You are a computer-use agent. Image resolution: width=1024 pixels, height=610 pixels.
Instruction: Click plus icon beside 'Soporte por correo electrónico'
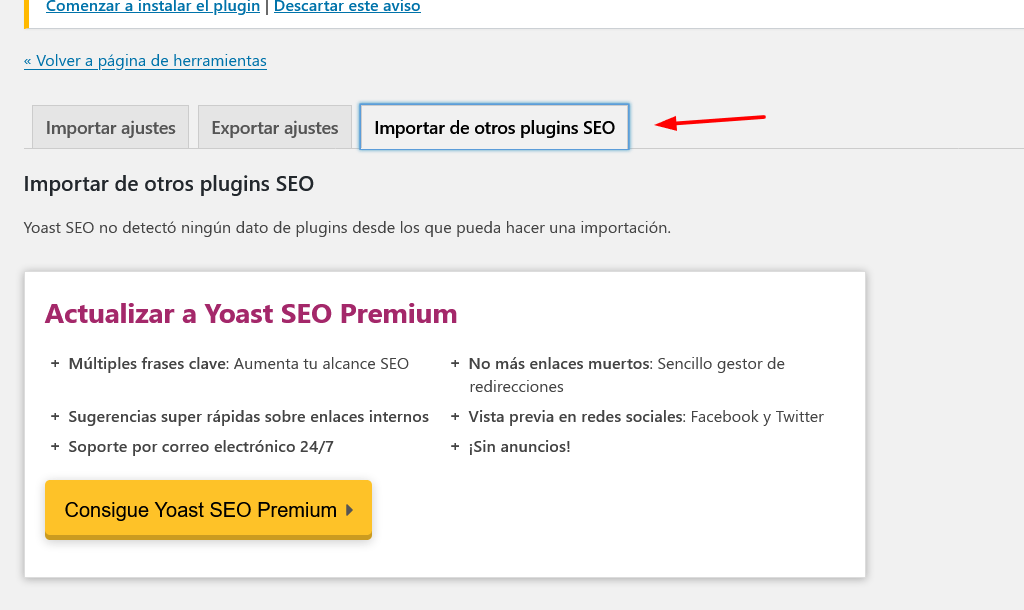coord(55,446)
